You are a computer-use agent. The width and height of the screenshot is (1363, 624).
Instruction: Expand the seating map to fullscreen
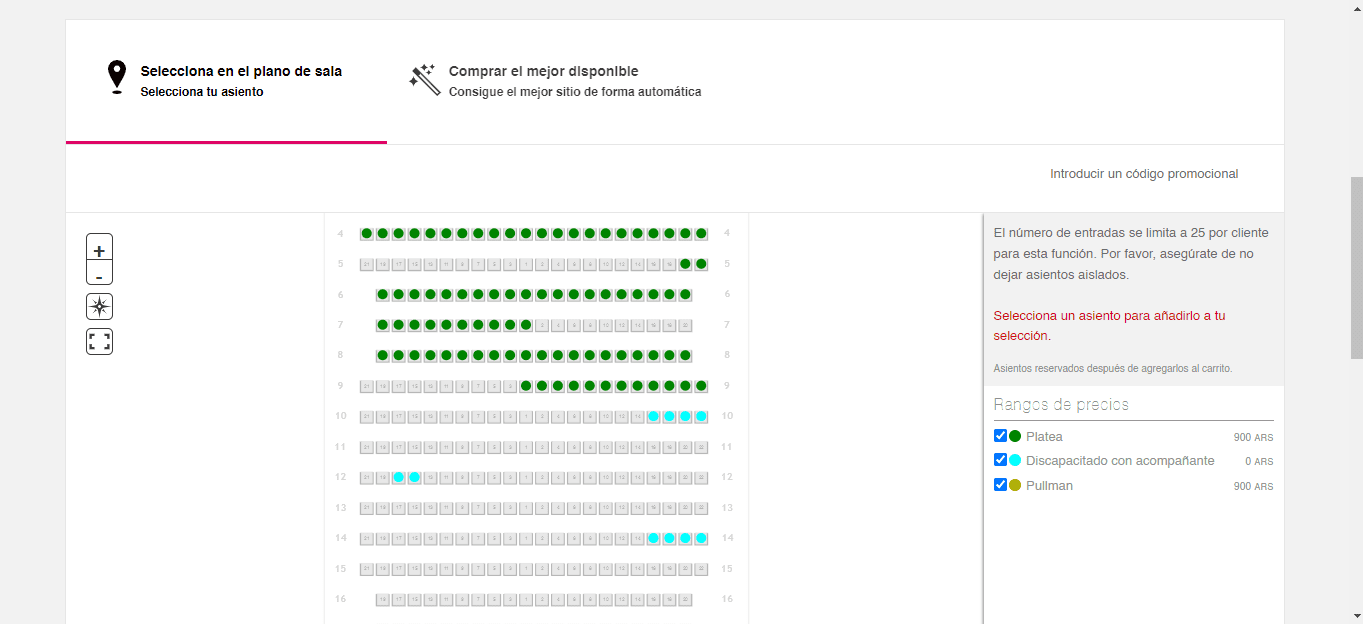click(99, 342)
